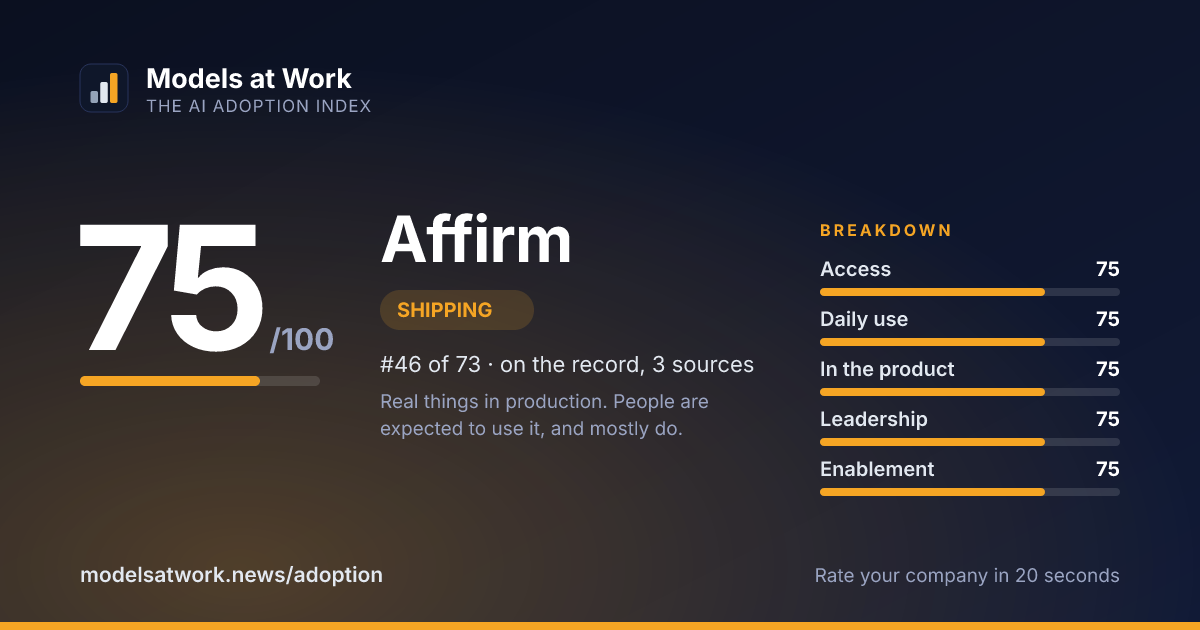Click the large 75 overall score
The height and width of the screenshot is (630, 1200).
coord(171,289)
